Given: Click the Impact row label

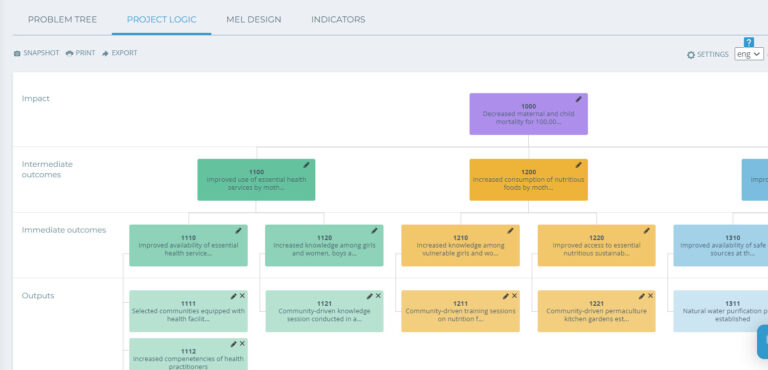Looking at the screenshot, I should 36,98.
